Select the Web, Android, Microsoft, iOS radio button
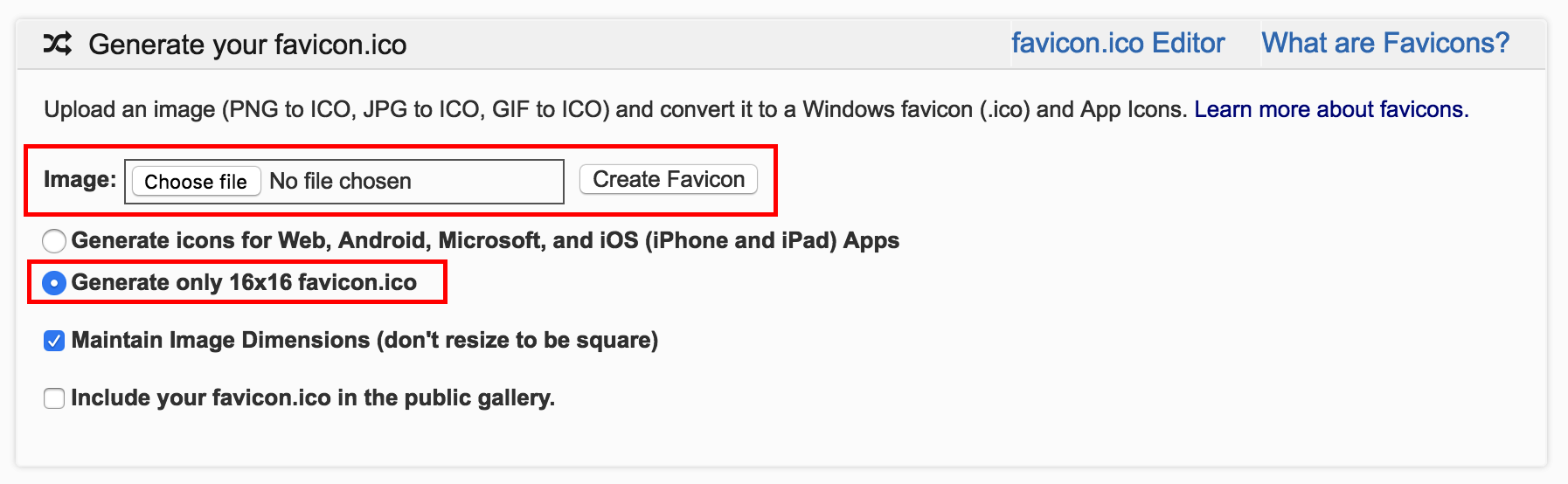The height and width of the screenshot is (484, 1568). (54, 240)
